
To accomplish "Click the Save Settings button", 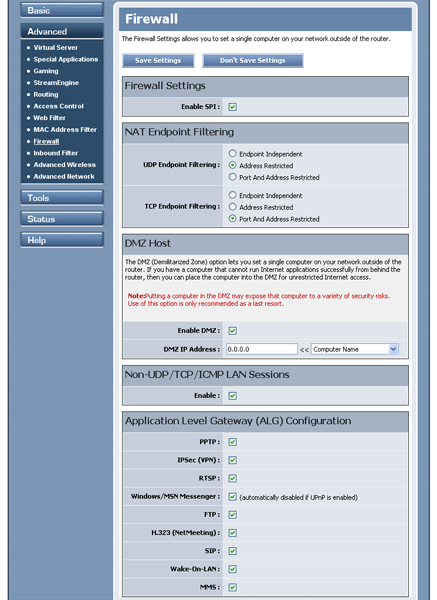I will [x=158, y=60].
